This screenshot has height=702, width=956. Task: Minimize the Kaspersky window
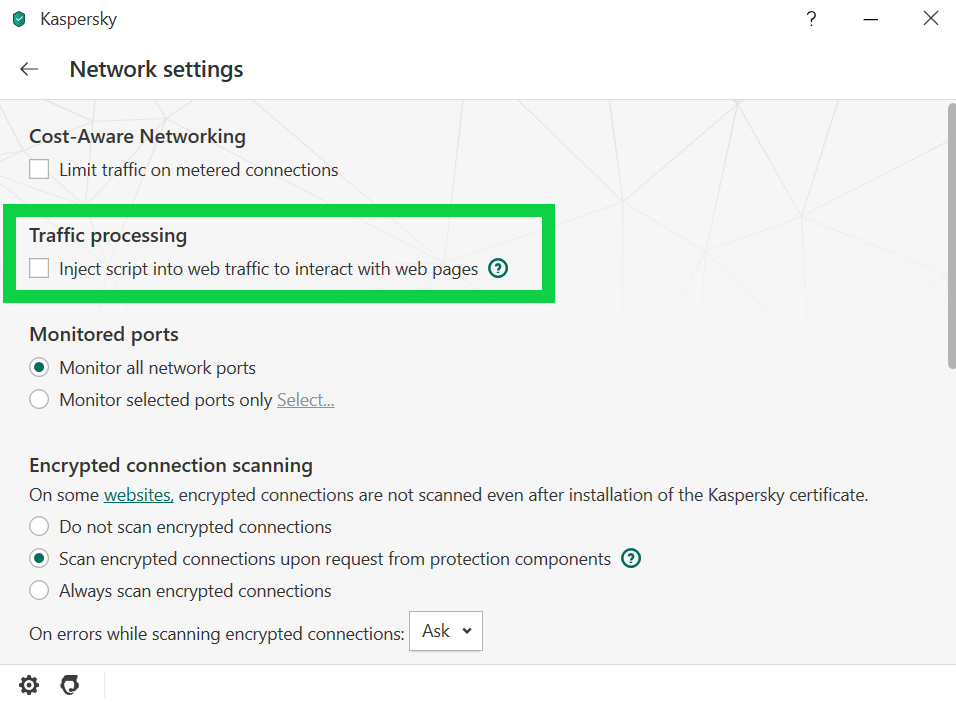click(871, 19)
